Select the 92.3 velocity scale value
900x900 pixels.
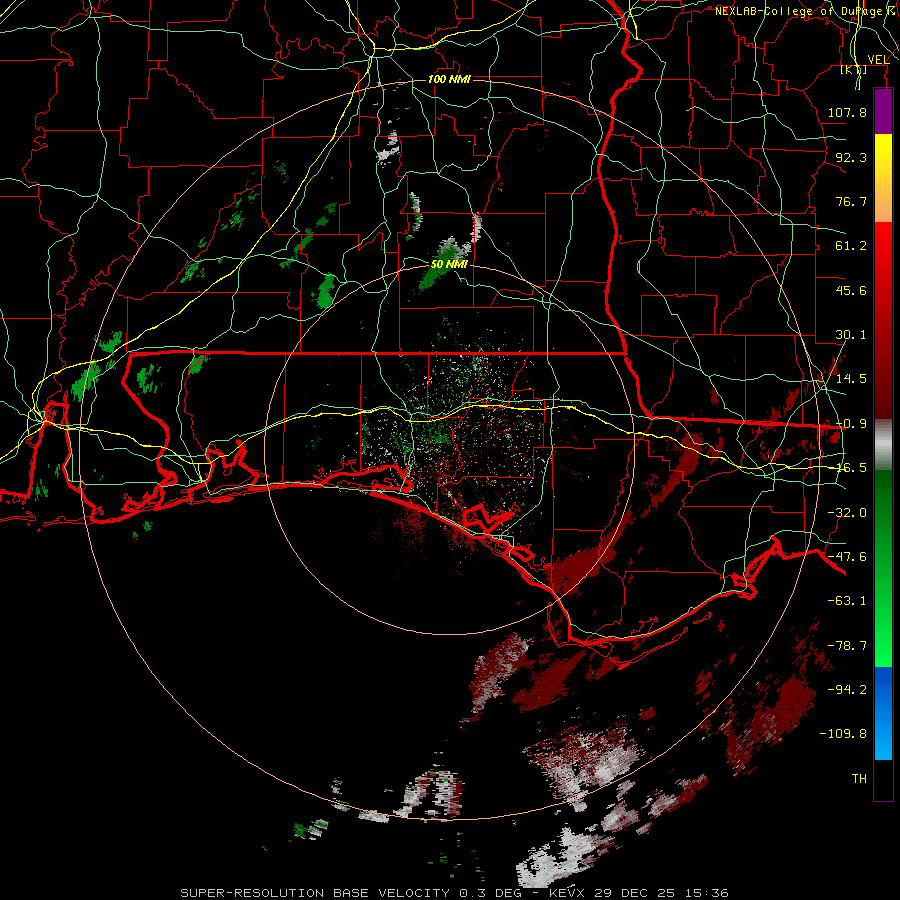point(851,157)
